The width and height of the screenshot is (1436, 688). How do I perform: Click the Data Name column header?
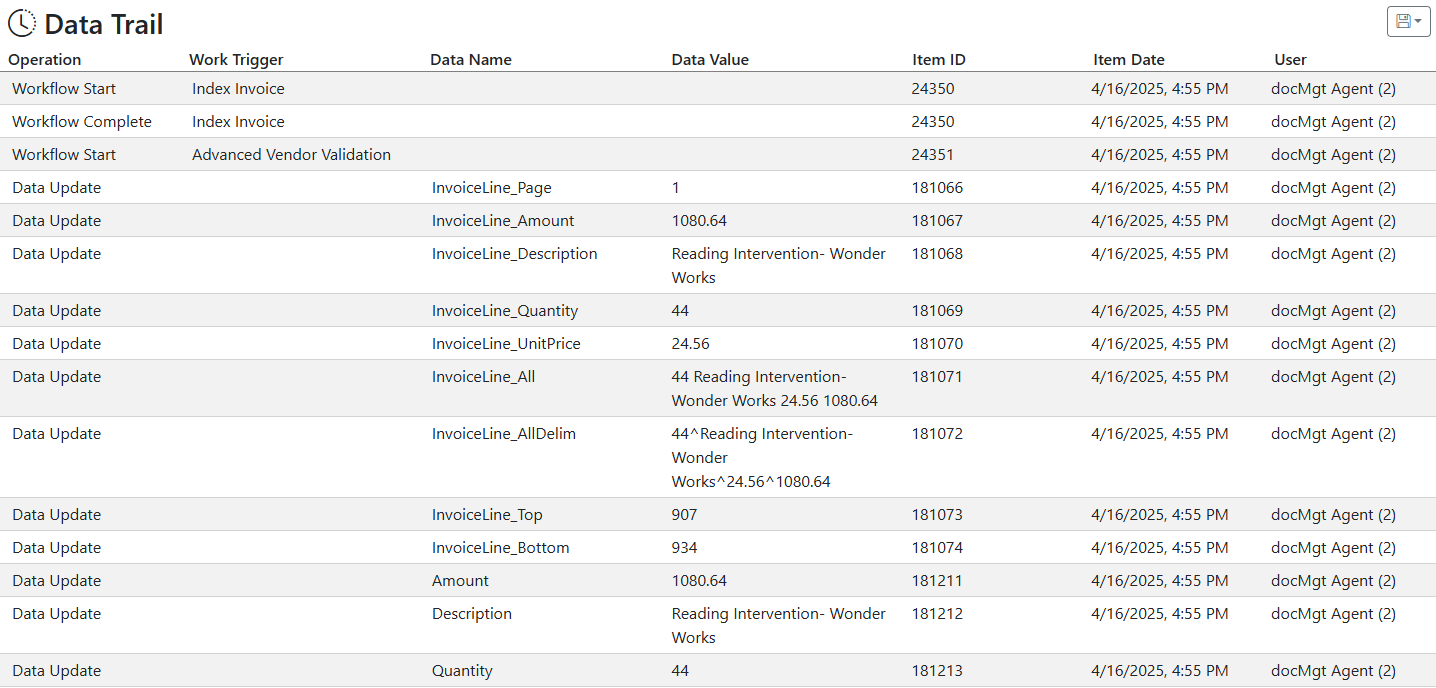(x=471, y=60)
